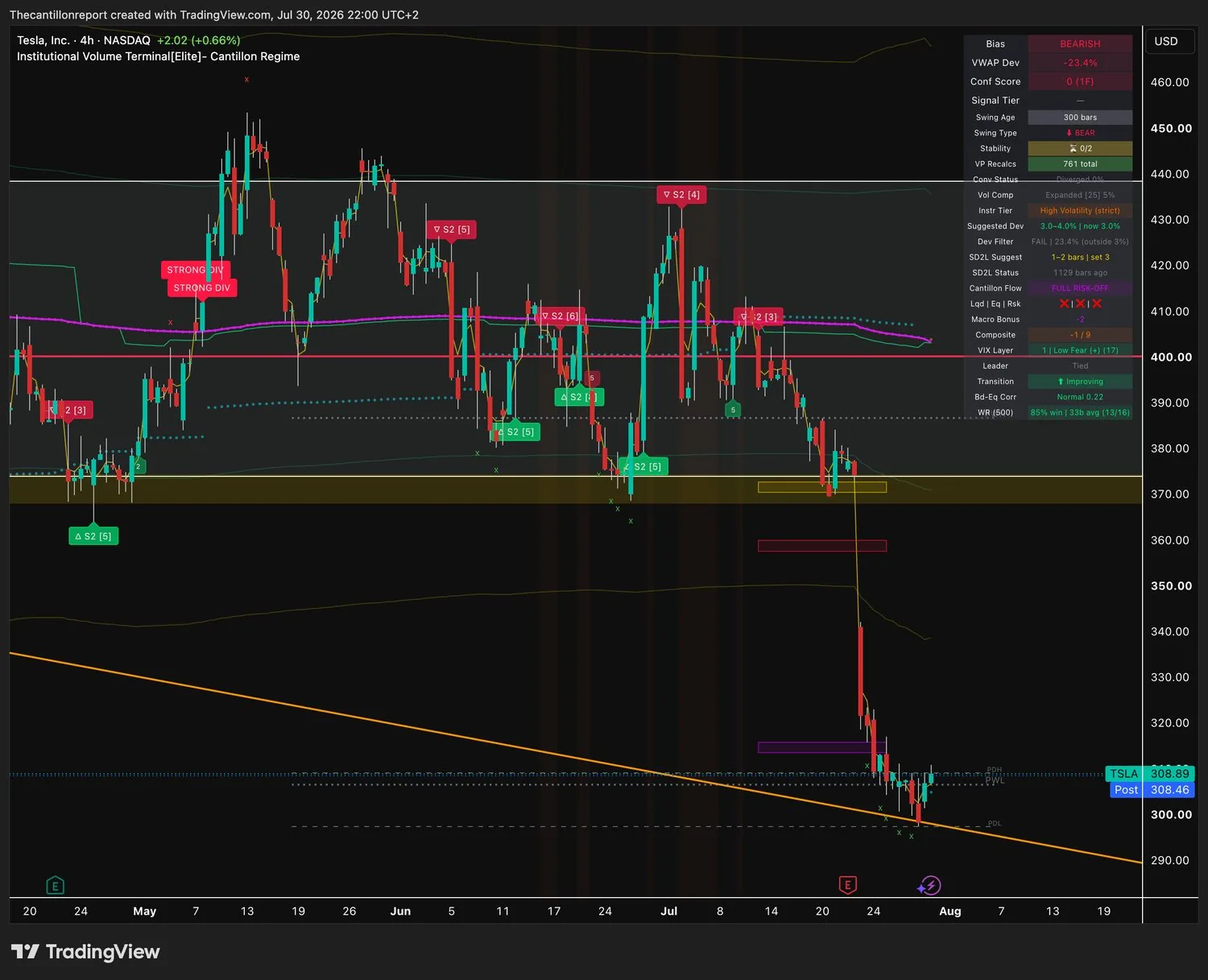Click the Conf Score 0 (1F) value
This screenshot has height=980, width=1208.
tap(1080, 81)
